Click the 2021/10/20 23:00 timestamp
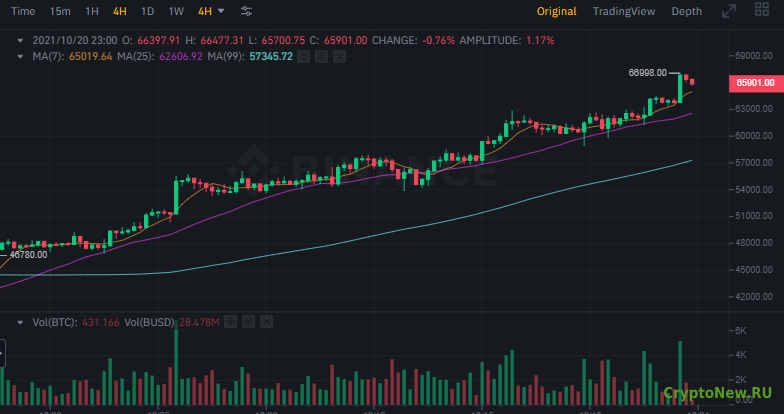 coord(75,40)
